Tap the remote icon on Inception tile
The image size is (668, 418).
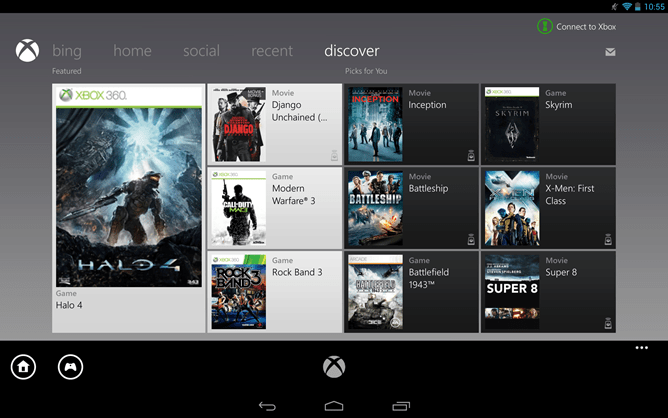471,156
